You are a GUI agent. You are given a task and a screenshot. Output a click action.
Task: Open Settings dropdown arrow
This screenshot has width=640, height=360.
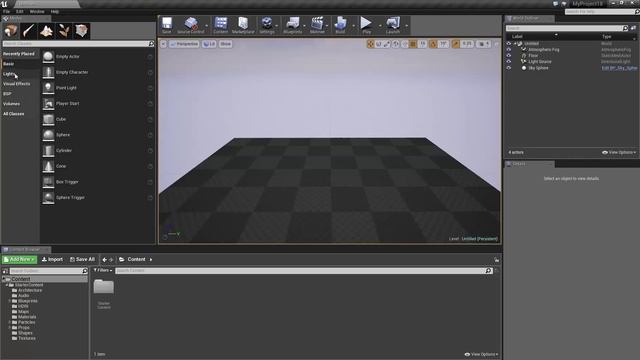pyautogui.click(x=277, y=26)
